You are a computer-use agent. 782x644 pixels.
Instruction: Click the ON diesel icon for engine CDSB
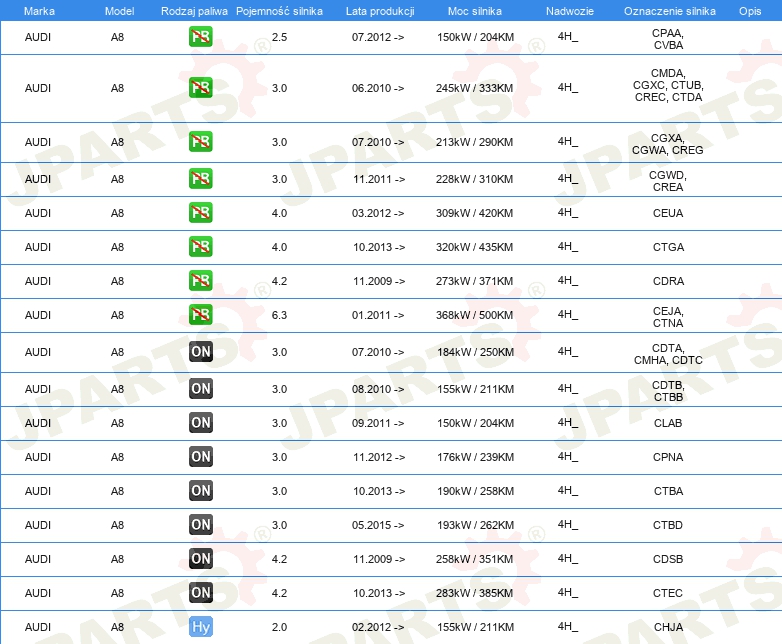[201, 559]
